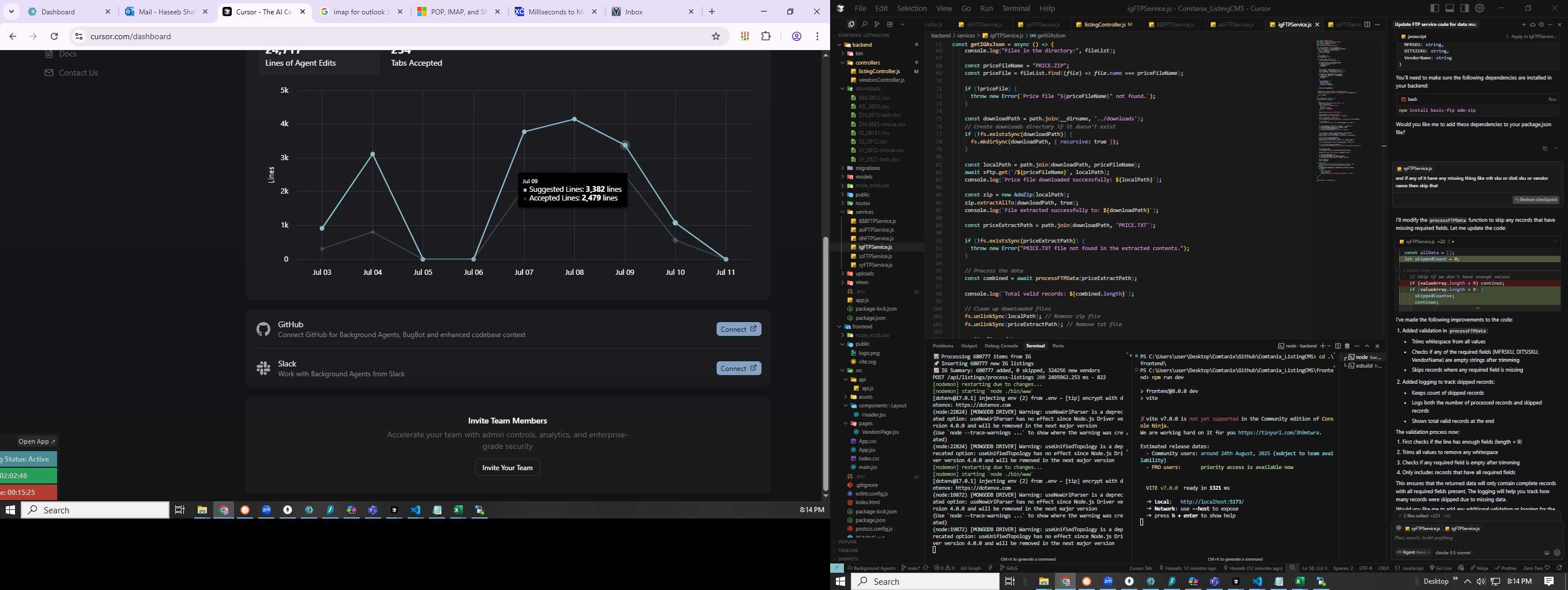Open Extensions icon in Cursor activity bar
This screenshot has width=1568, height=590.
click(889, 24)
